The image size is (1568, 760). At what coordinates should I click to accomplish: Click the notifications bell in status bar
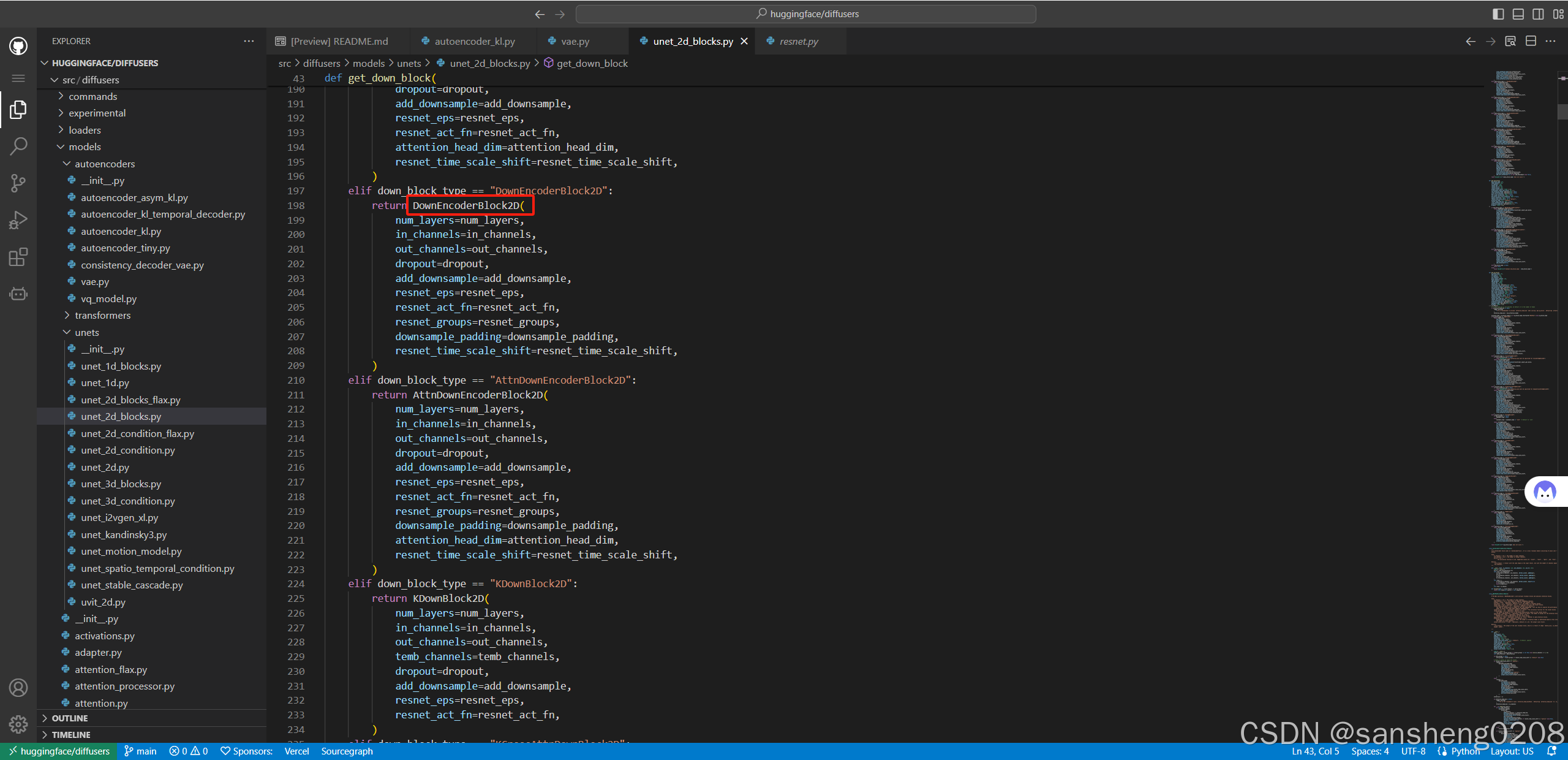pyautogui.click(x=1551, y=751)
